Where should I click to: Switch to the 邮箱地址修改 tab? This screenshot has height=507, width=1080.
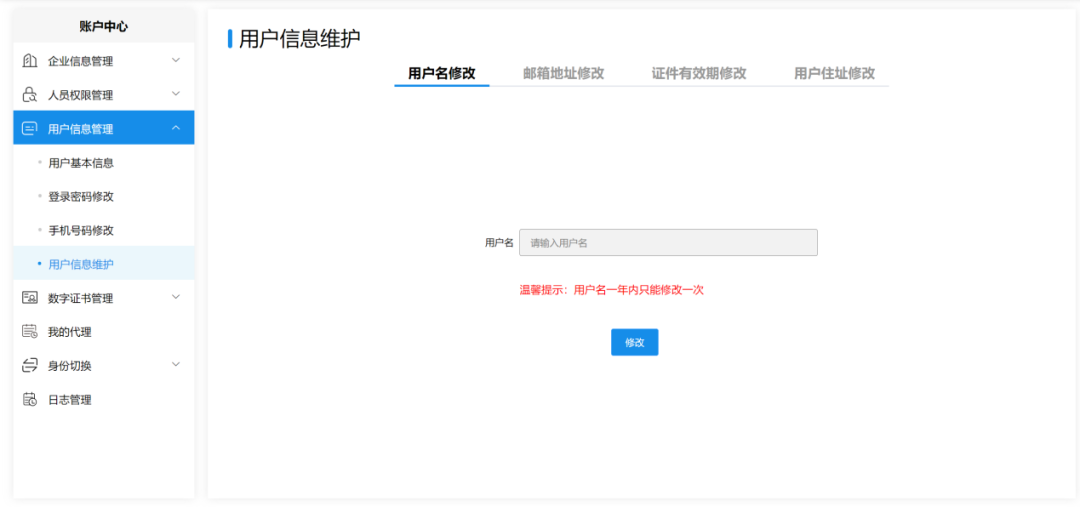pos(563,74)
